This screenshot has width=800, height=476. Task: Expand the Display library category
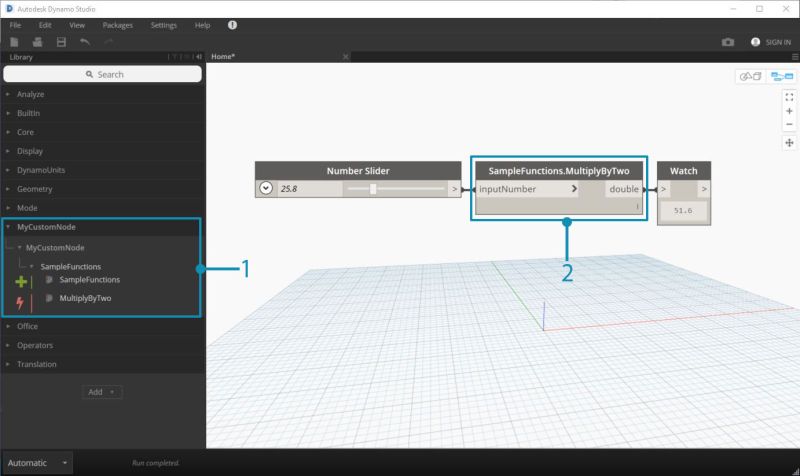8,151
